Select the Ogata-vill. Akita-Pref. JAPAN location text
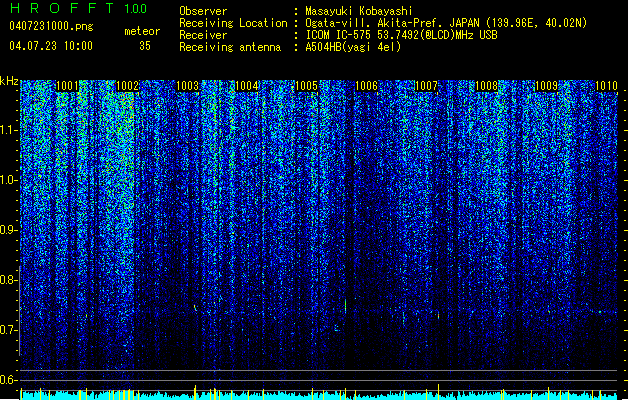Screen dimensions: 629x400 [446, 23]
